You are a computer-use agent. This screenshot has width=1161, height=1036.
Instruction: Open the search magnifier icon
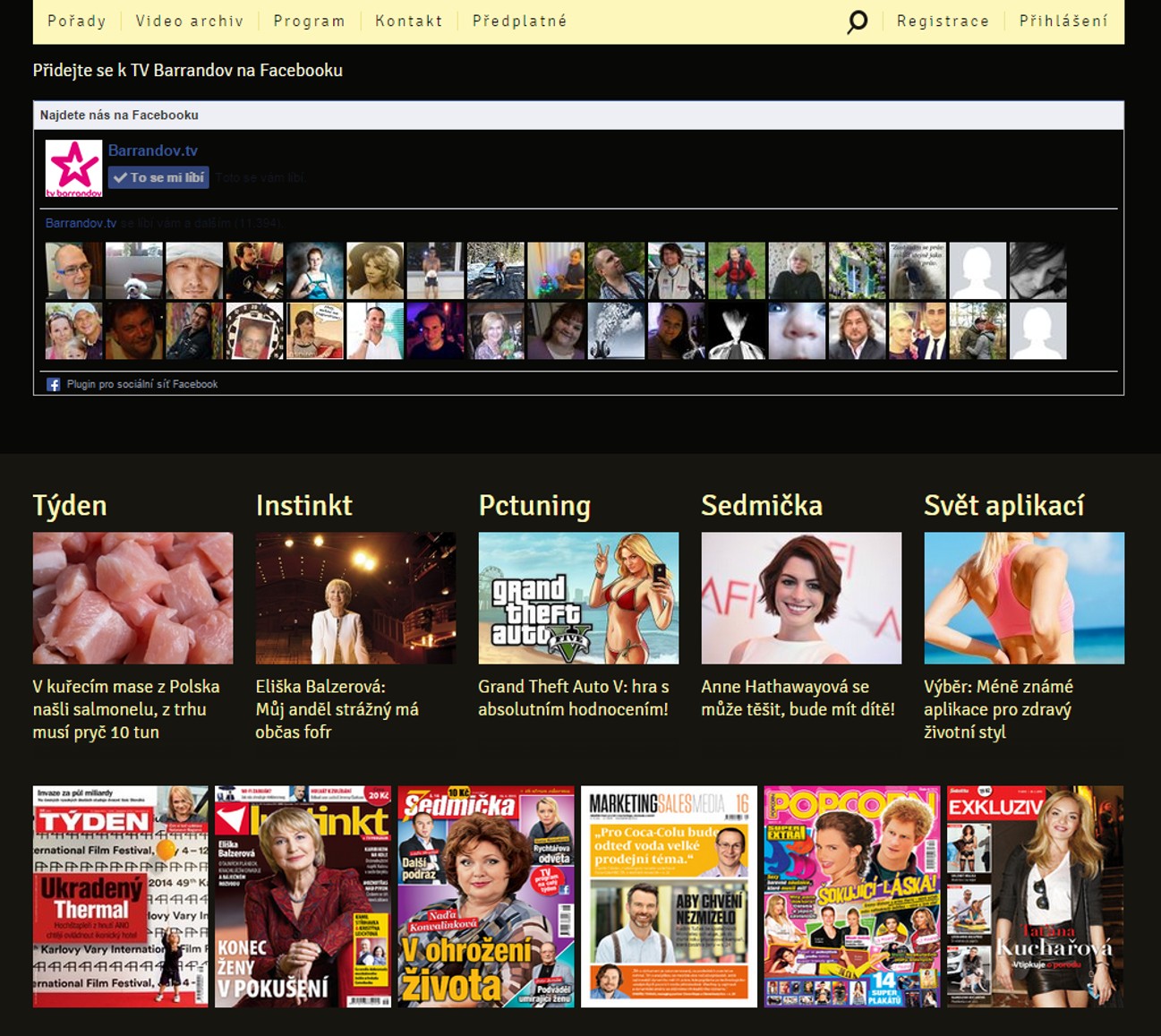pyautogui.click(x=857, y=21)
